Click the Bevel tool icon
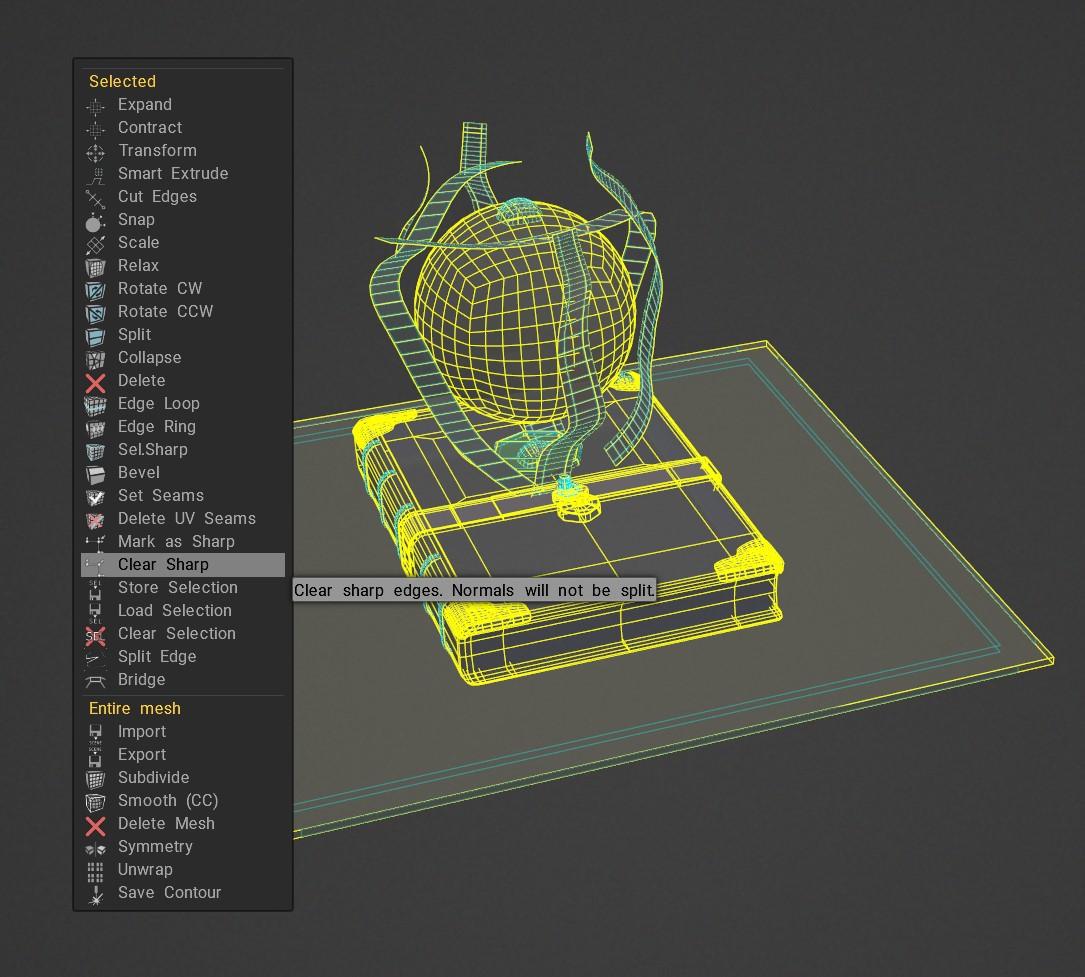This screenshot has height=977, width=1085. tap(95, 473)
